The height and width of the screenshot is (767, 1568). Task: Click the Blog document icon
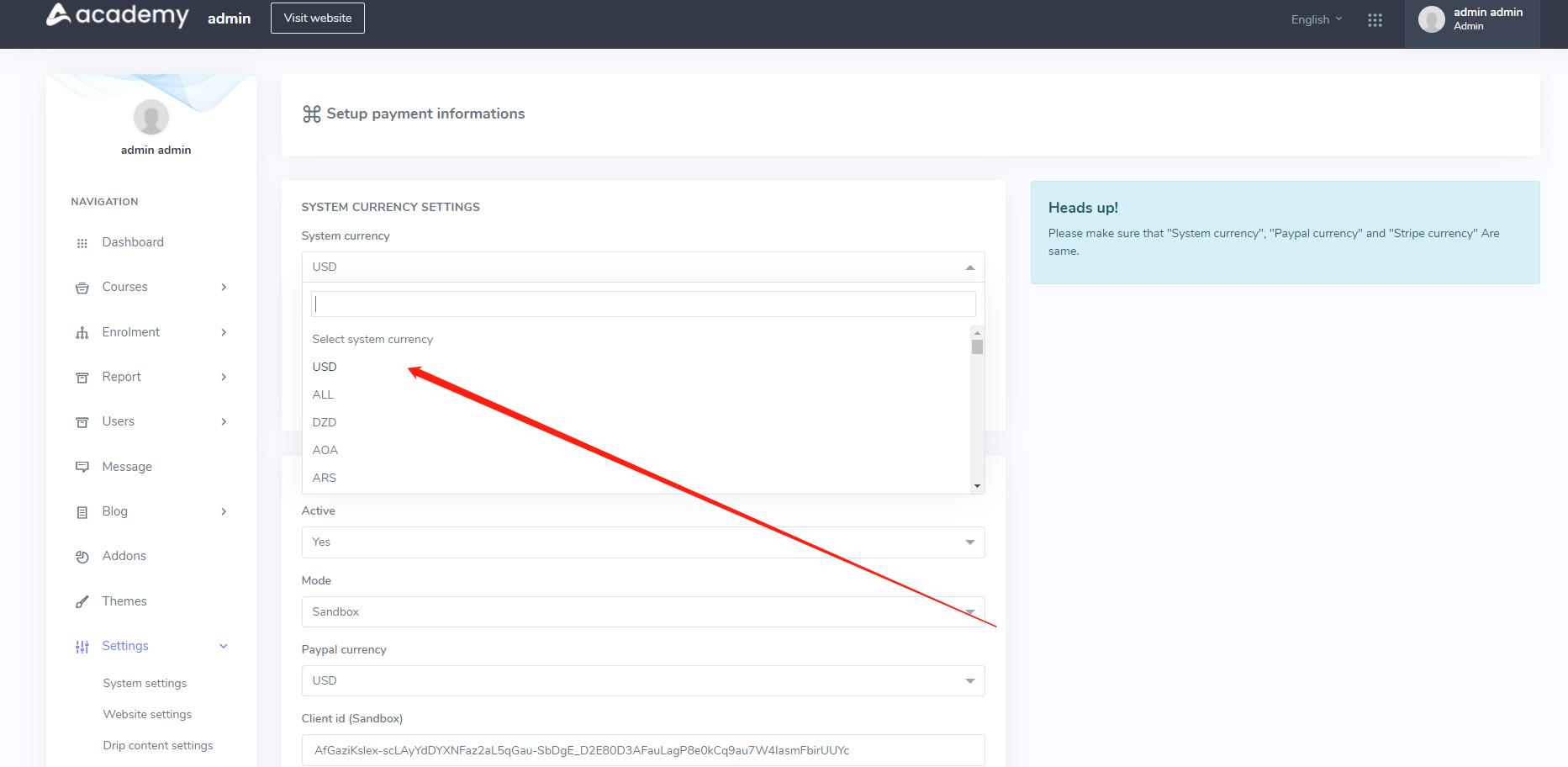pyautogui.click(x=82, y=512)
